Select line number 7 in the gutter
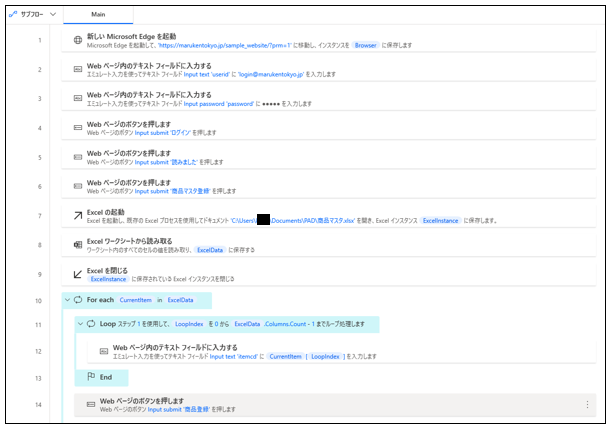This screenshot has height=433, width=615. (x=40, y=216)
